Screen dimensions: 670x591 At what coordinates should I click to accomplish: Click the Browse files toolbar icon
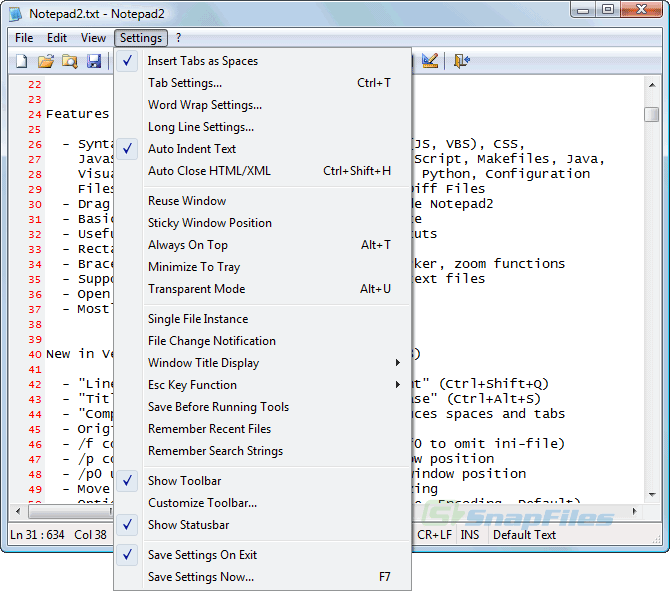tap(70, 61)
